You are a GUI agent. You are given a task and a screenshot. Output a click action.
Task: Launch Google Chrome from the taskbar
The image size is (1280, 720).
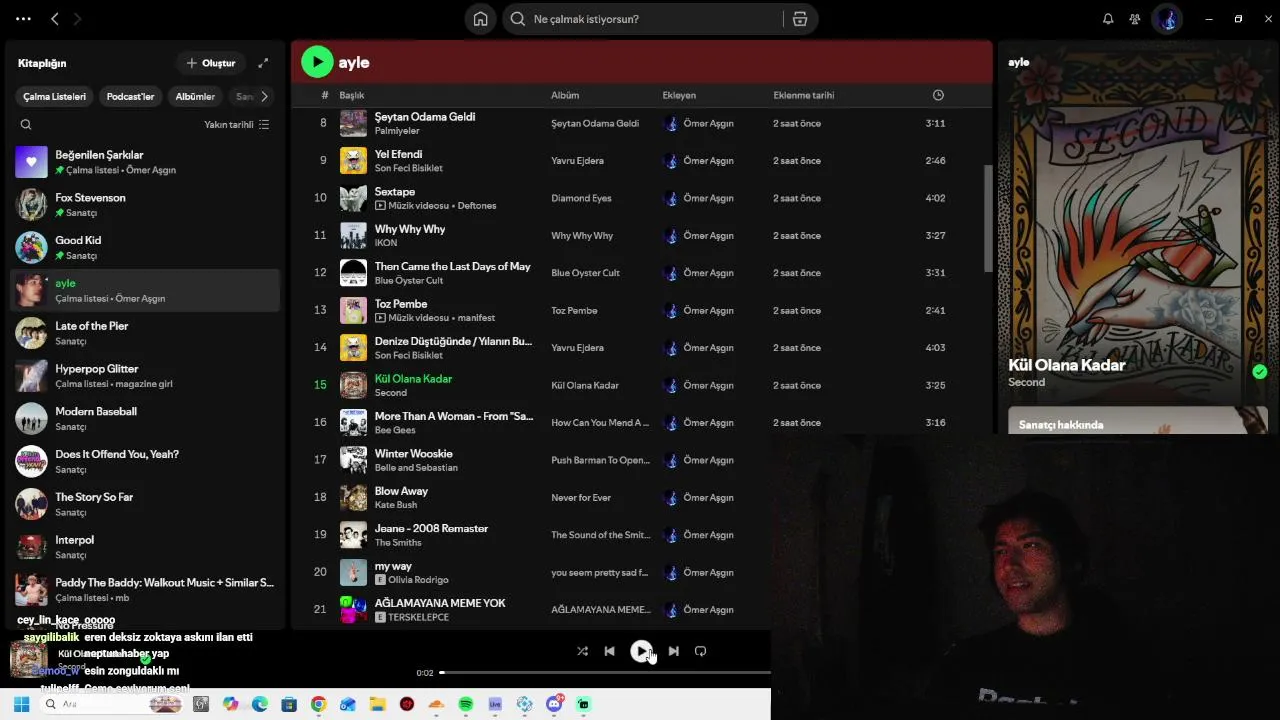tap(318, 704)
